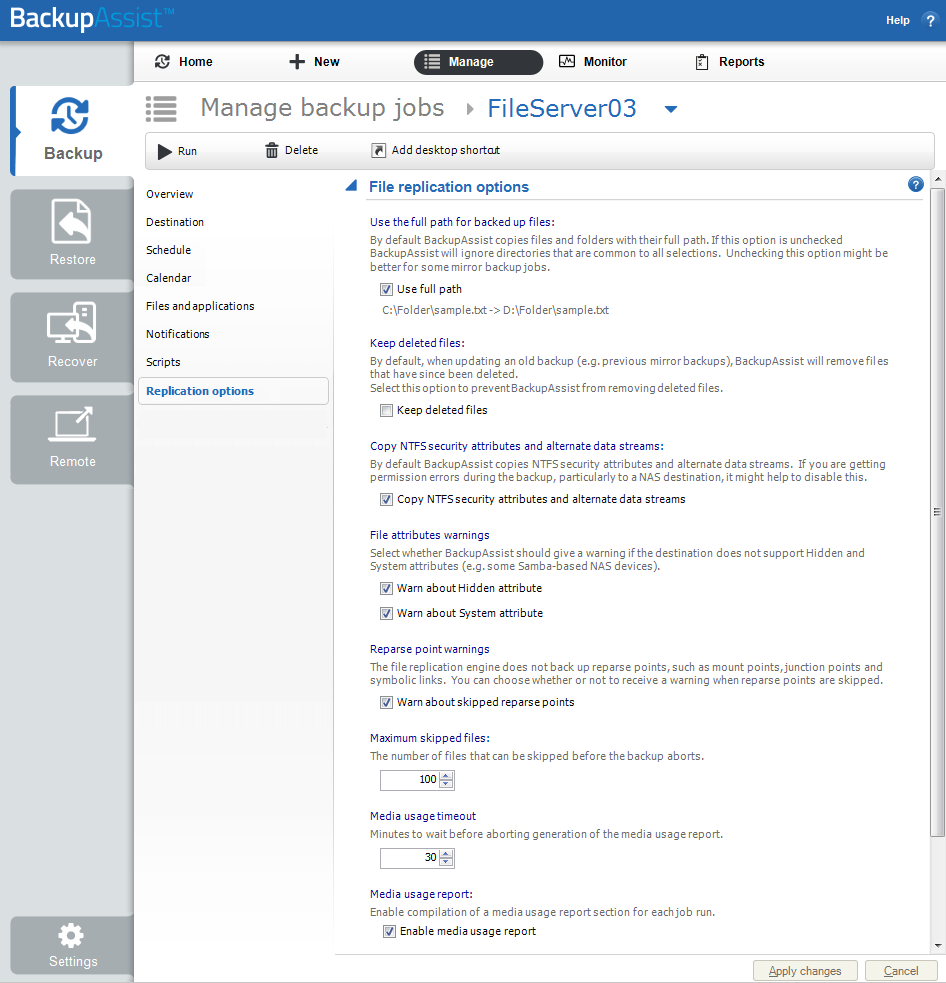Click the Delete trash can icon
946x983 pixels.
(x=271, y=150)
